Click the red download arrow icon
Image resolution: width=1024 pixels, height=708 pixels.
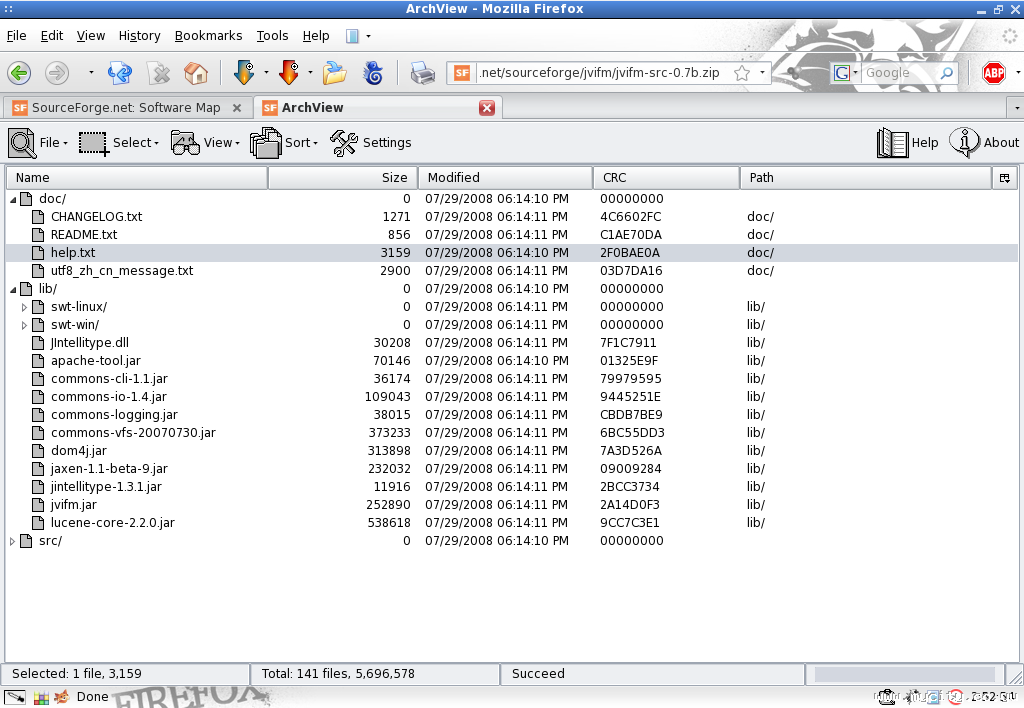289,72
